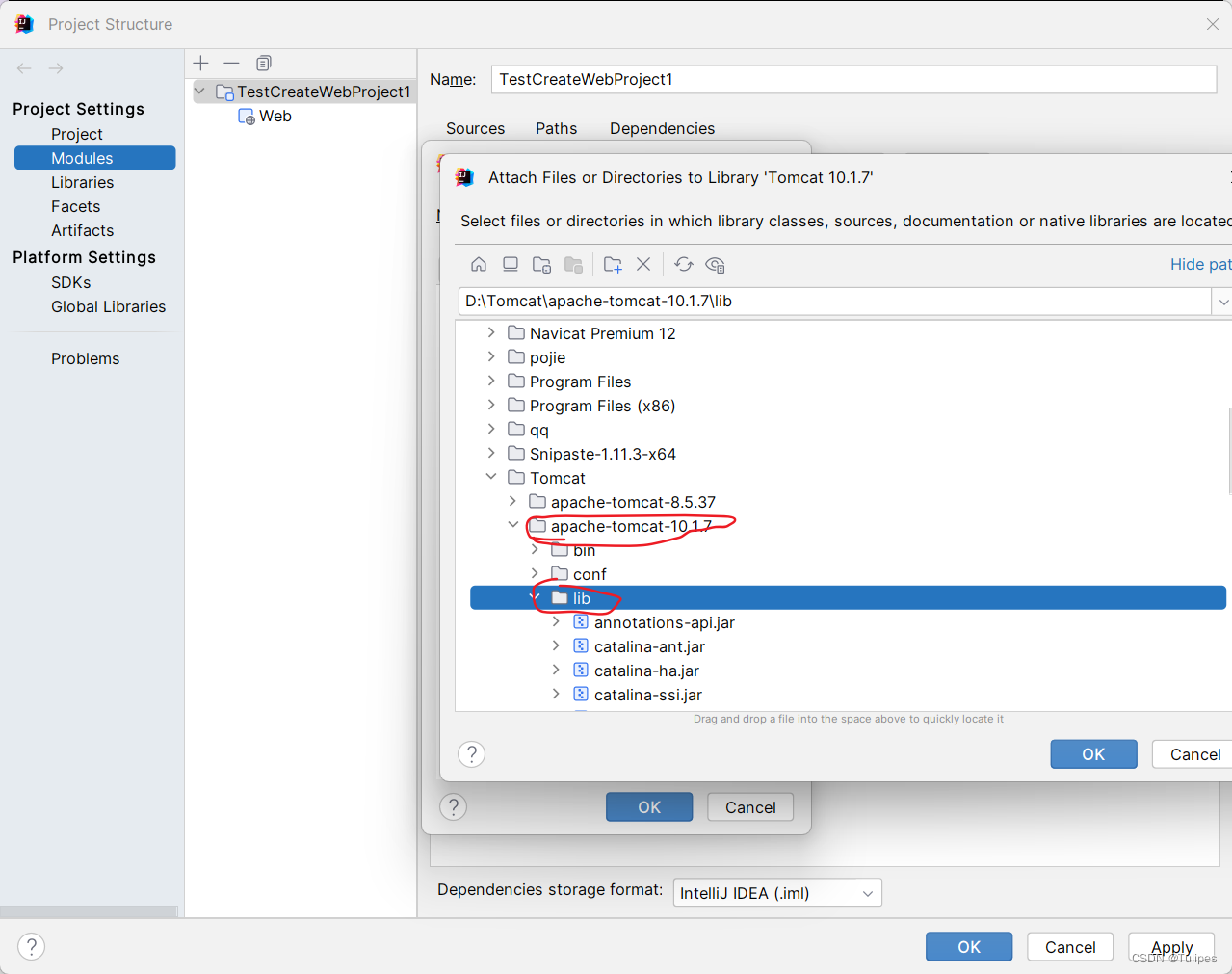Open Project settings section
This screenshot has height=974, width=1232.
[x=77, y=134]
